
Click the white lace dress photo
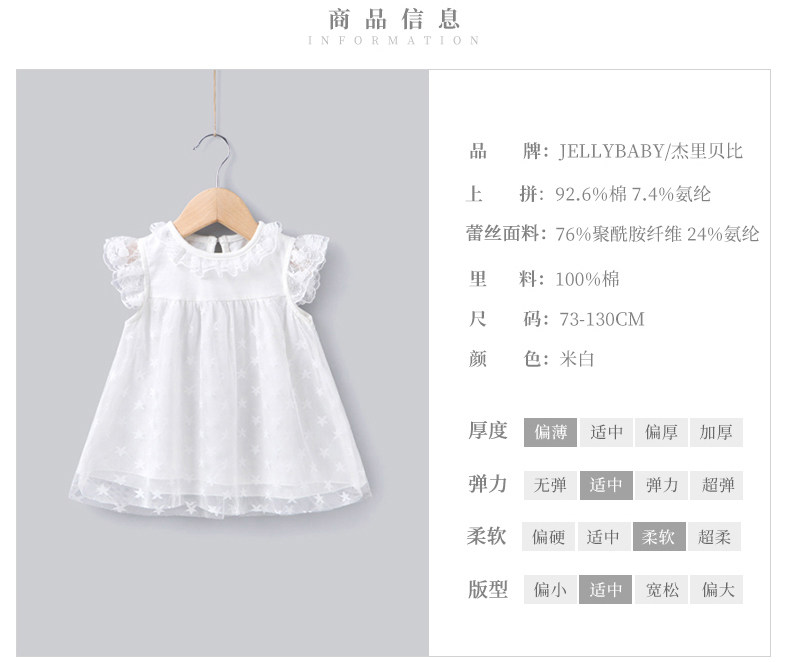coord(220,368)
